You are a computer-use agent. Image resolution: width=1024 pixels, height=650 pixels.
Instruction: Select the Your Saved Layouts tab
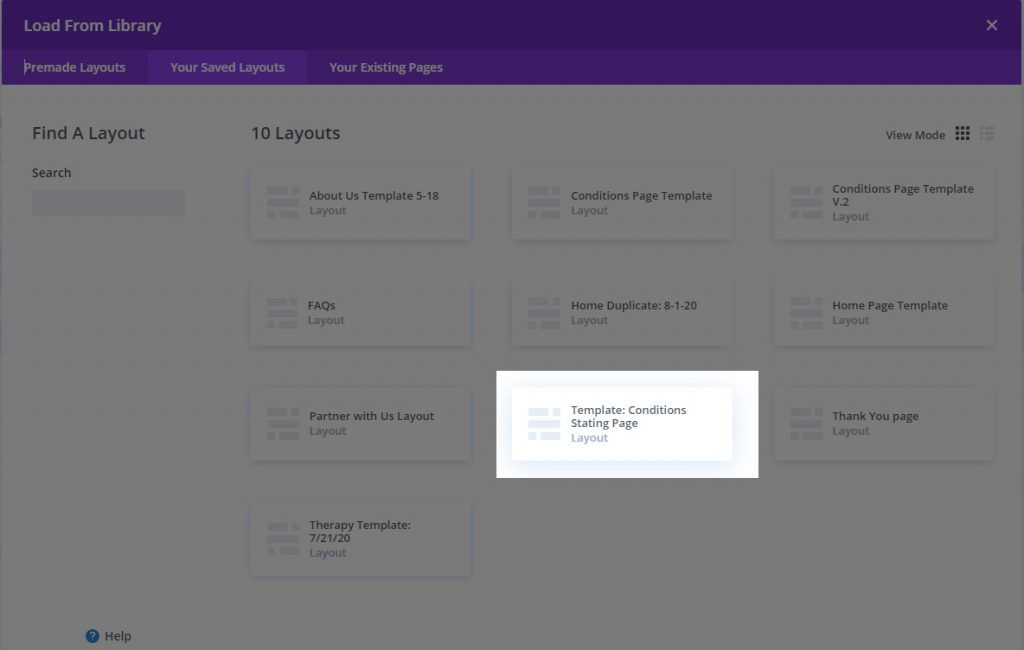coord(227,67)
